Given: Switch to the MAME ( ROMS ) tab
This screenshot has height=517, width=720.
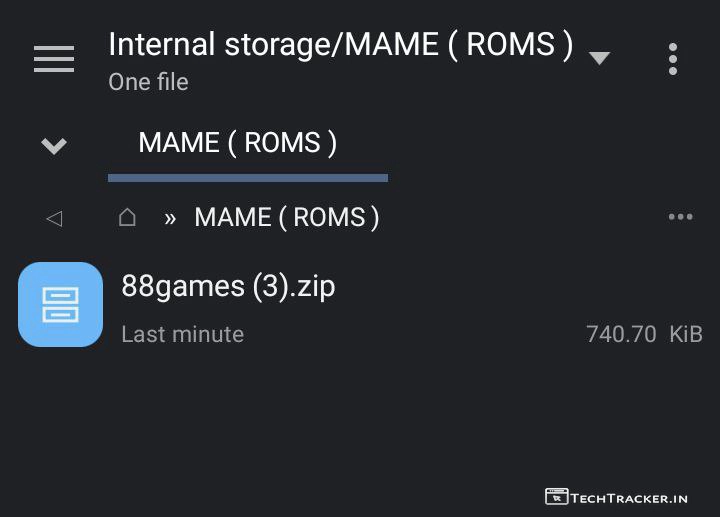Looking at the screenshot, I should [238, 143].
